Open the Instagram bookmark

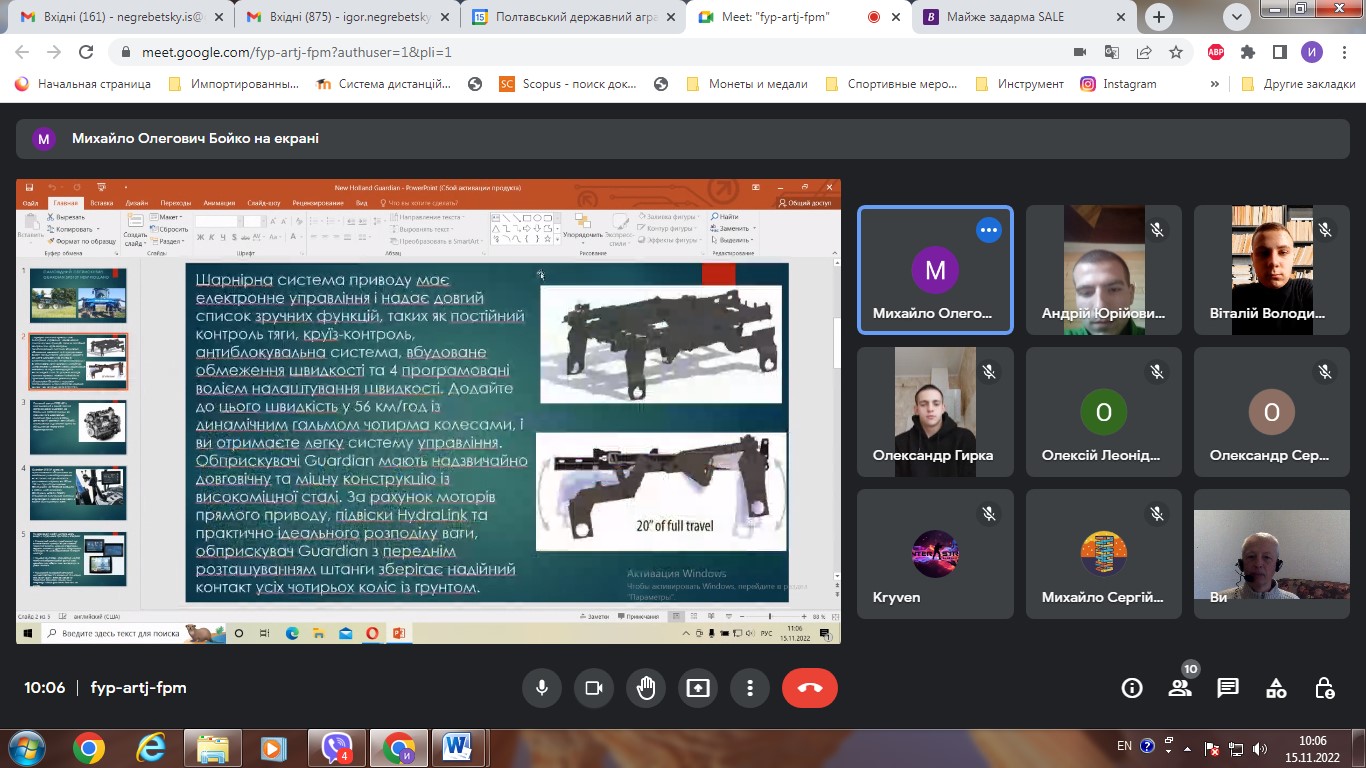point(1119,84)
